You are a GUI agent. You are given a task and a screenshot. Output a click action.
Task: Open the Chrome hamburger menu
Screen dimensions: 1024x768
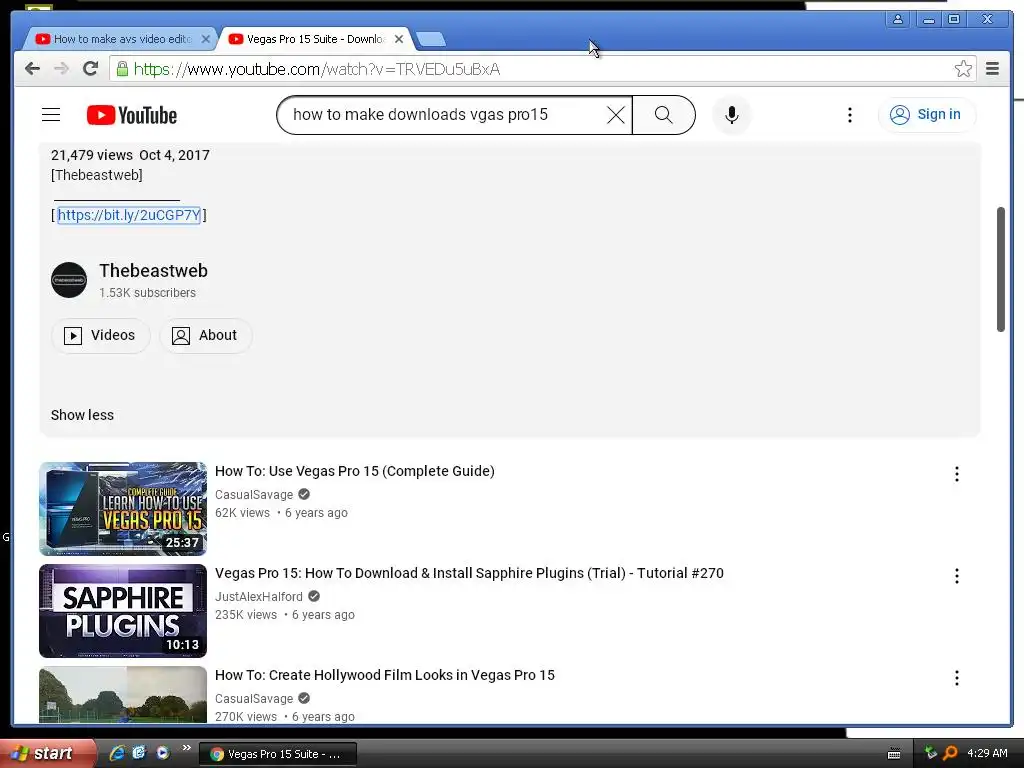992,69
